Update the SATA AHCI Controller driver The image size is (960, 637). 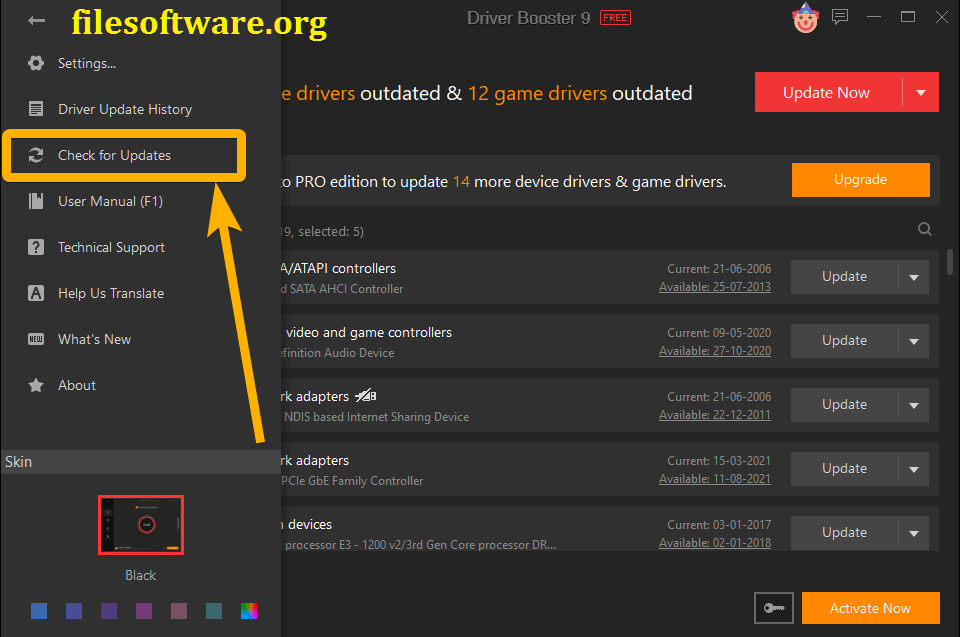pyautogui.click(x=844, y=276)
